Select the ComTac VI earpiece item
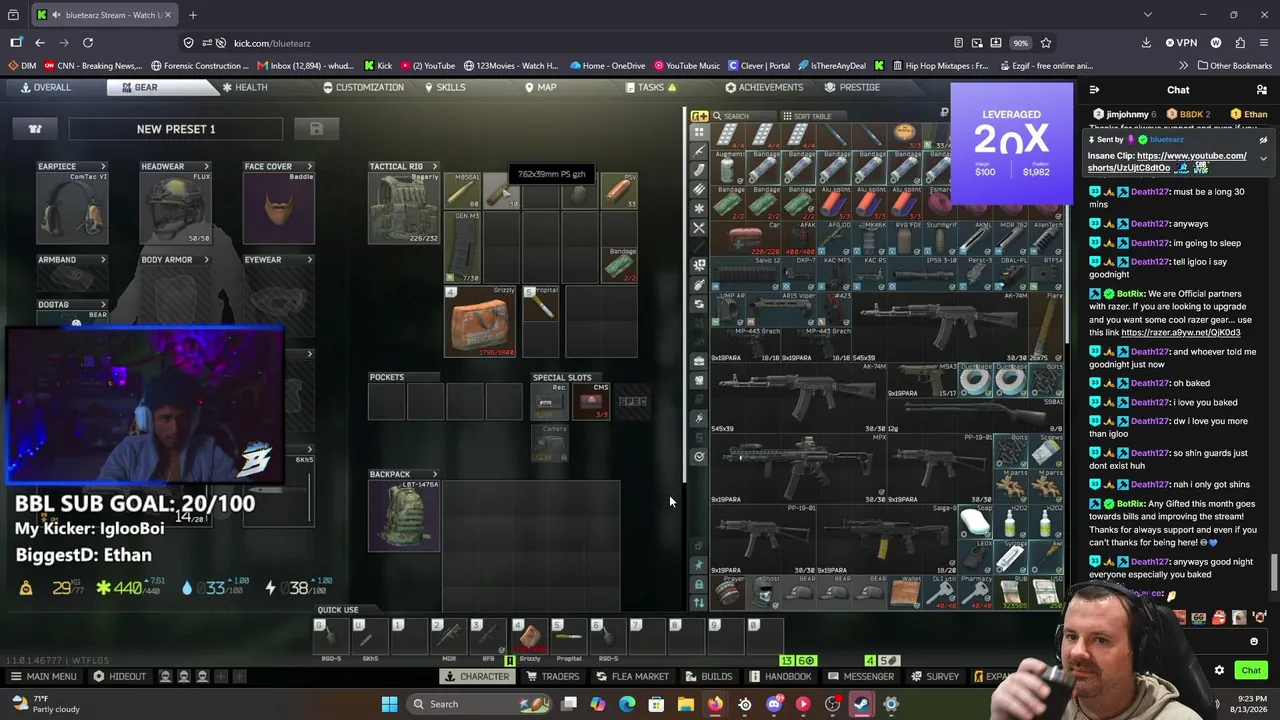1280x720 pixels. [x=72, y=208]
